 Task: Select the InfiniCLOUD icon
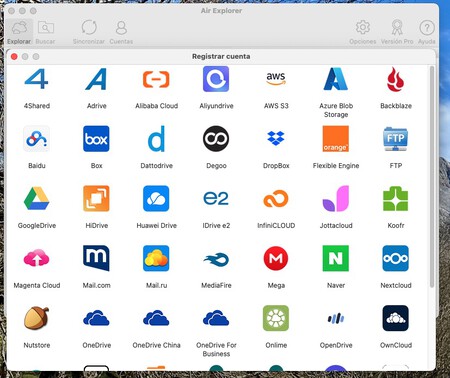276,198
